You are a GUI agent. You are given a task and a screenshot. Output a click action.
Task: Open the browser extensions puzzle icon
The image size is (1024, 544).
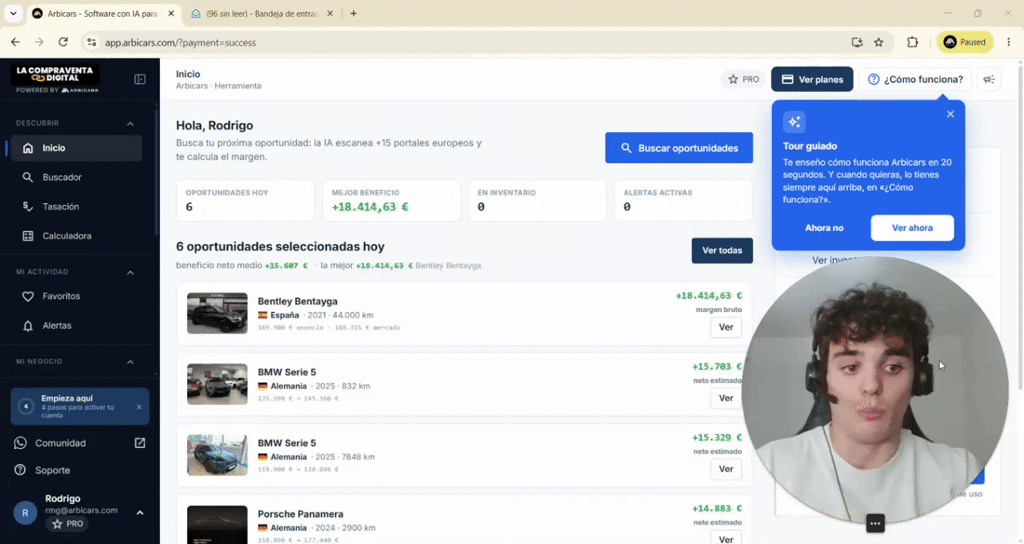coord(912,42)
